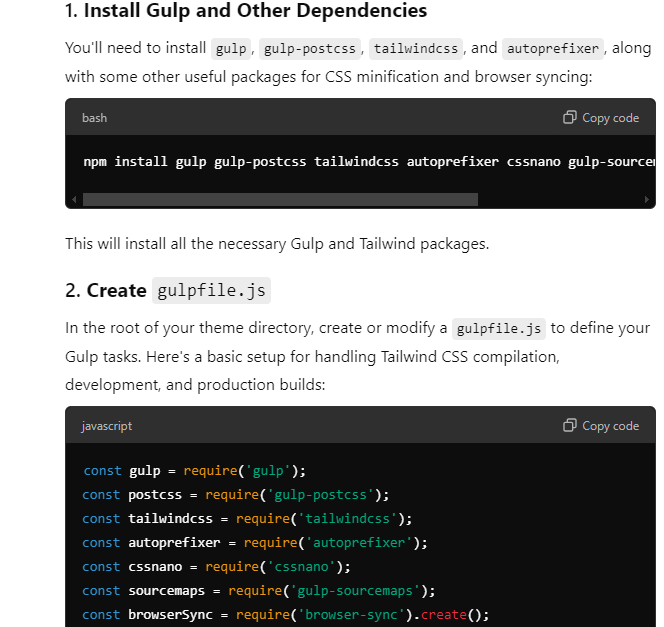Select the inline "gulp-postcss" code tag
Image resolution: width=664 pixels, height=627 pixels.
(310, 49)
